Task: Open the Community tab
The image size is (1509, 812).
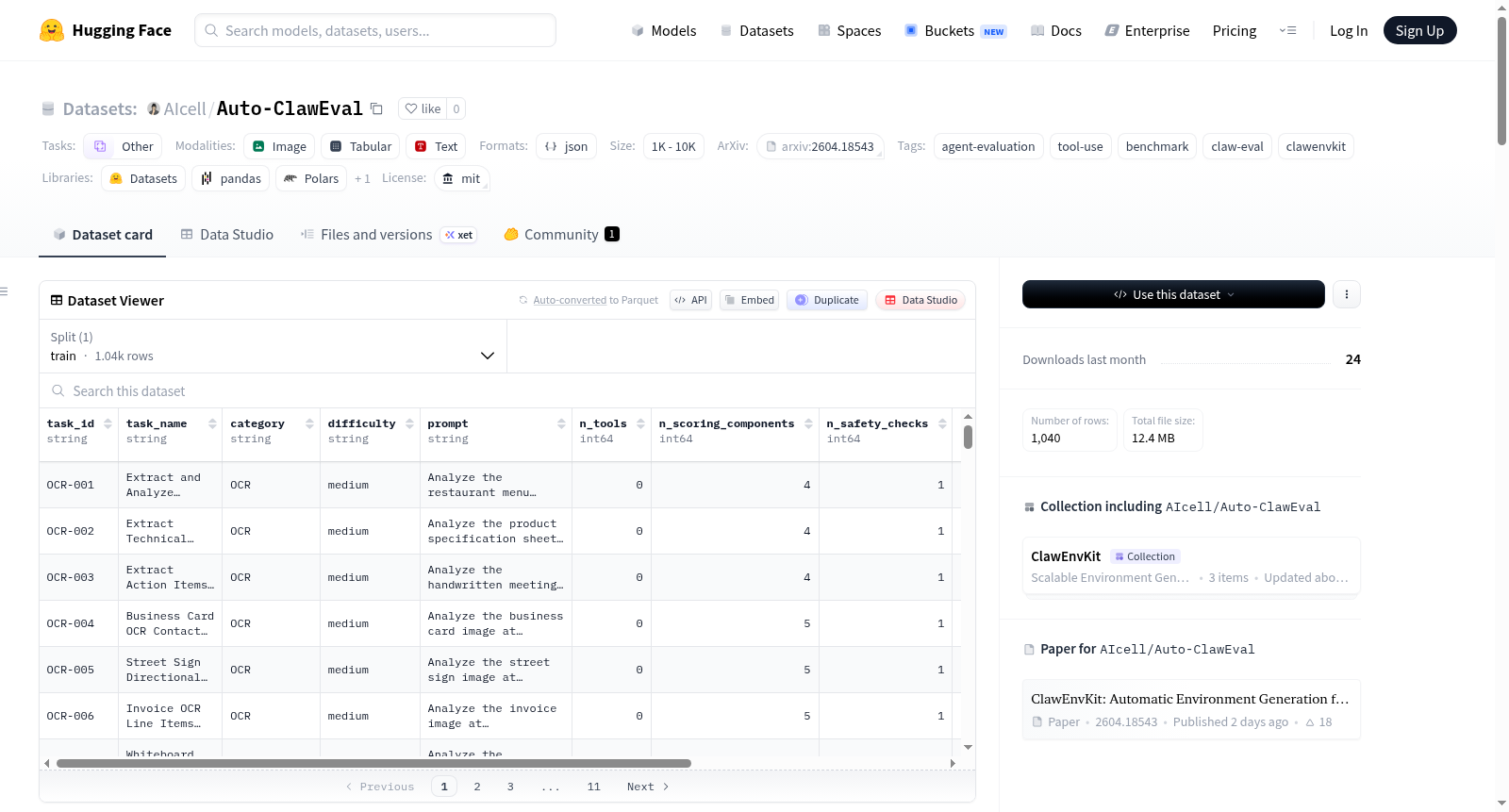Action: coord(561,235)
